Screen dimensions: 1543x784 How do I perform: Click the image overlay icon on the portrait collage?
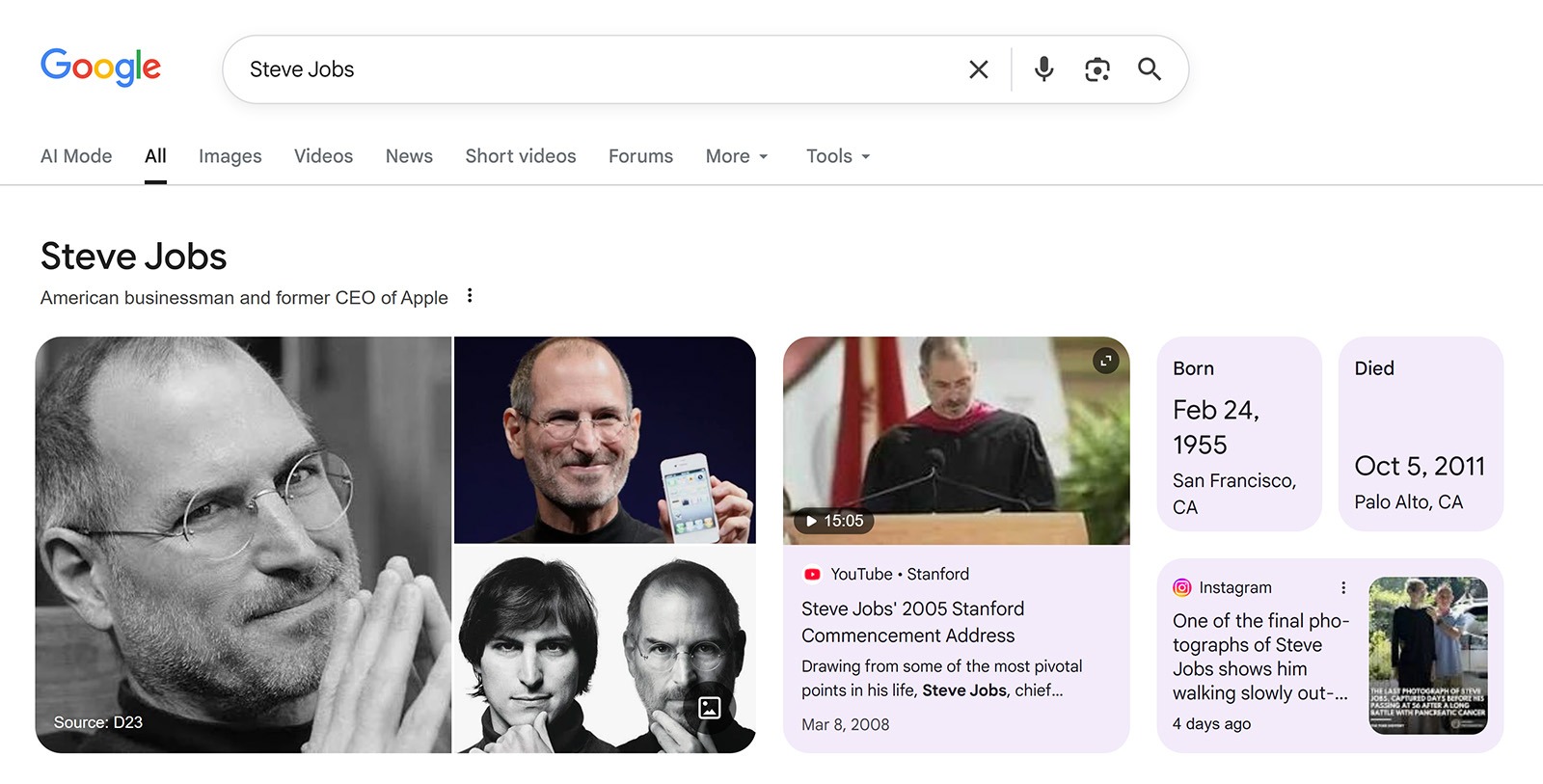click(710, 707)
